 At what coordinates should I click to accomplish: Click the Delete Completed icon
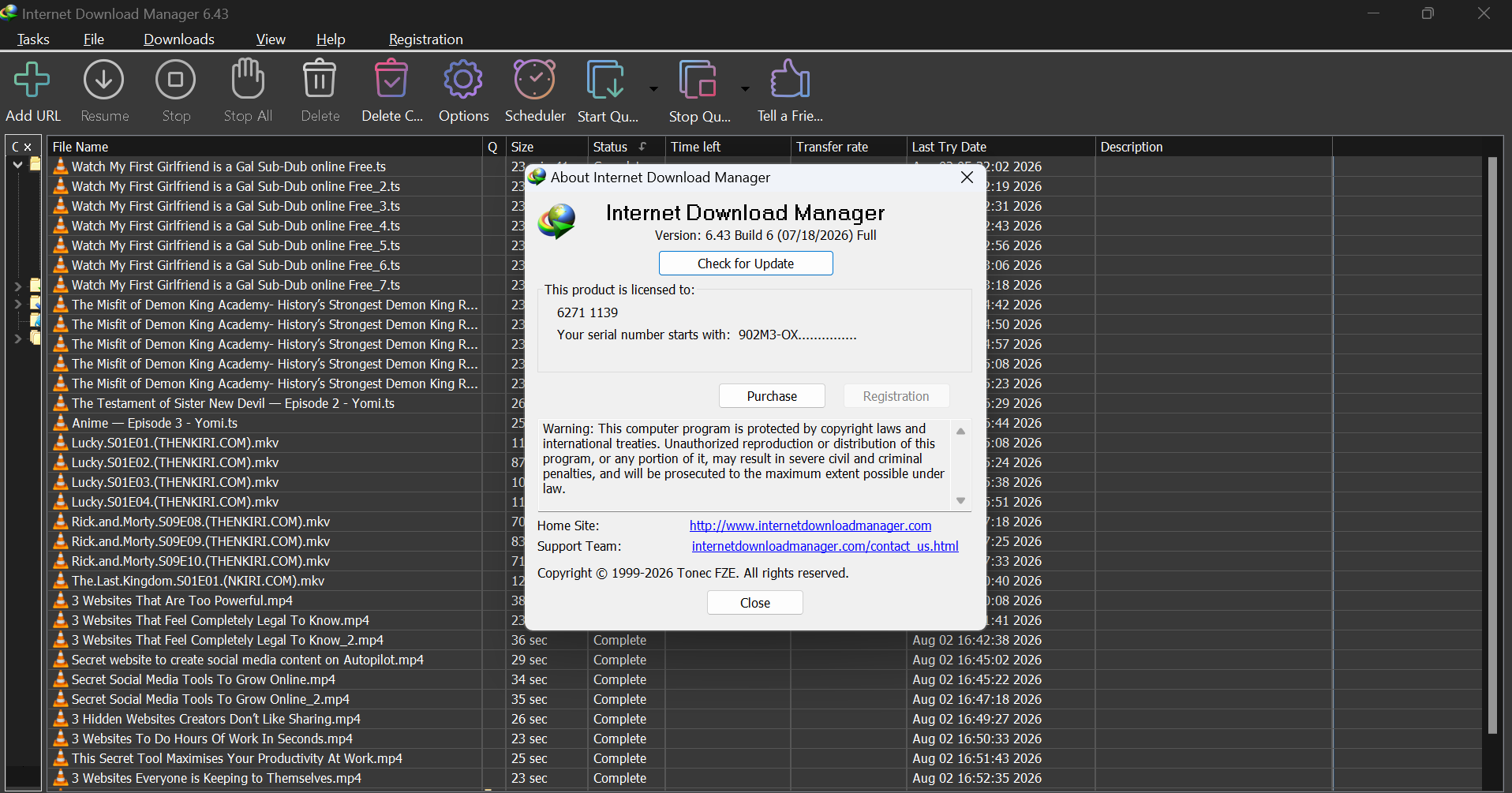pos(391,79)
